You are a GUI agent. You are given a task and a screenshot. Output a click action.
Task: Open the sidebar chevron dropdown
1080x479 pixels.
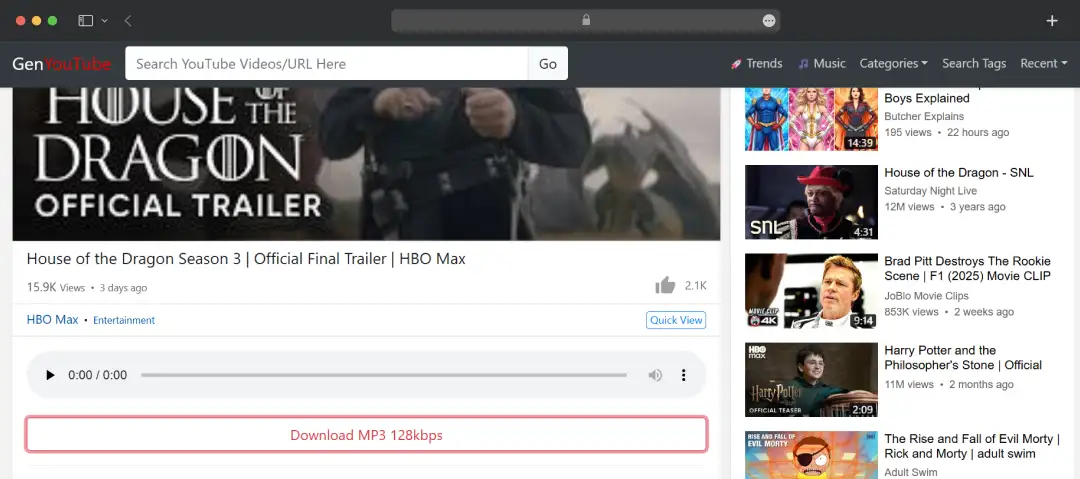105,21
